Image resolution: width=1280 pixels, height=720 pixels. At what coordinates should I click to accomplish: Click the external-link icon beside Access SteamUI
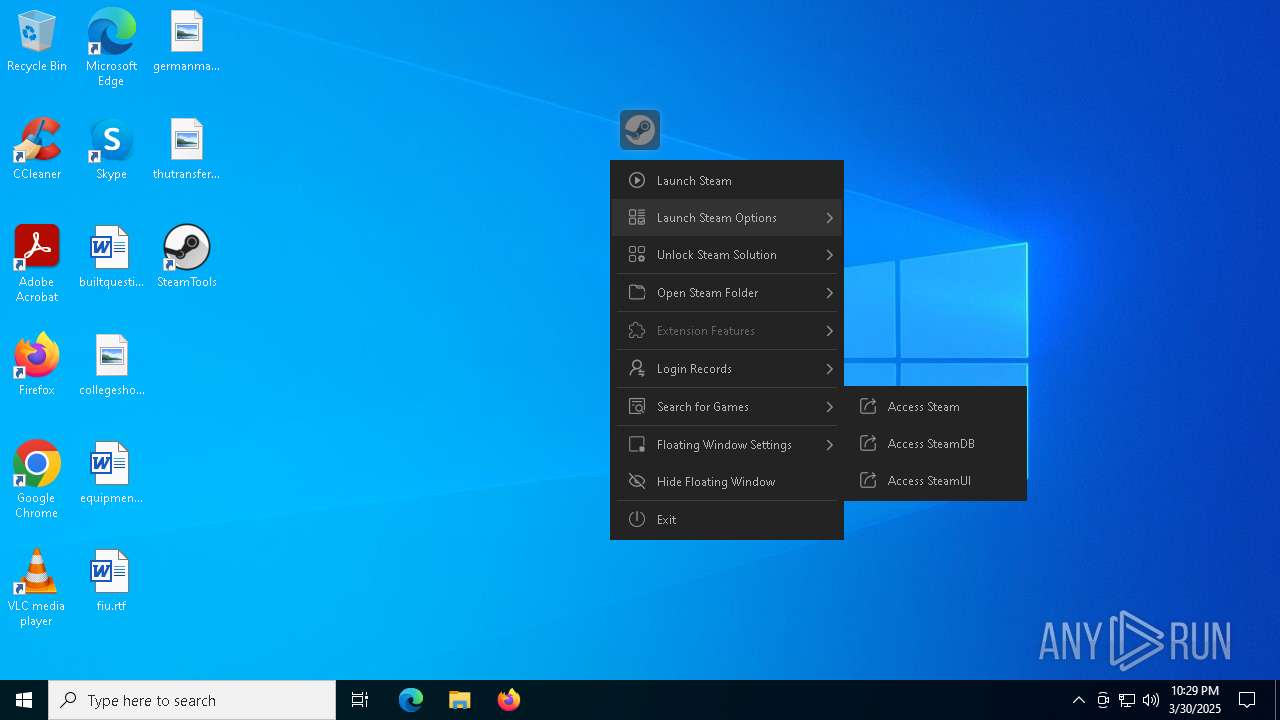click(x=868, y=480)
